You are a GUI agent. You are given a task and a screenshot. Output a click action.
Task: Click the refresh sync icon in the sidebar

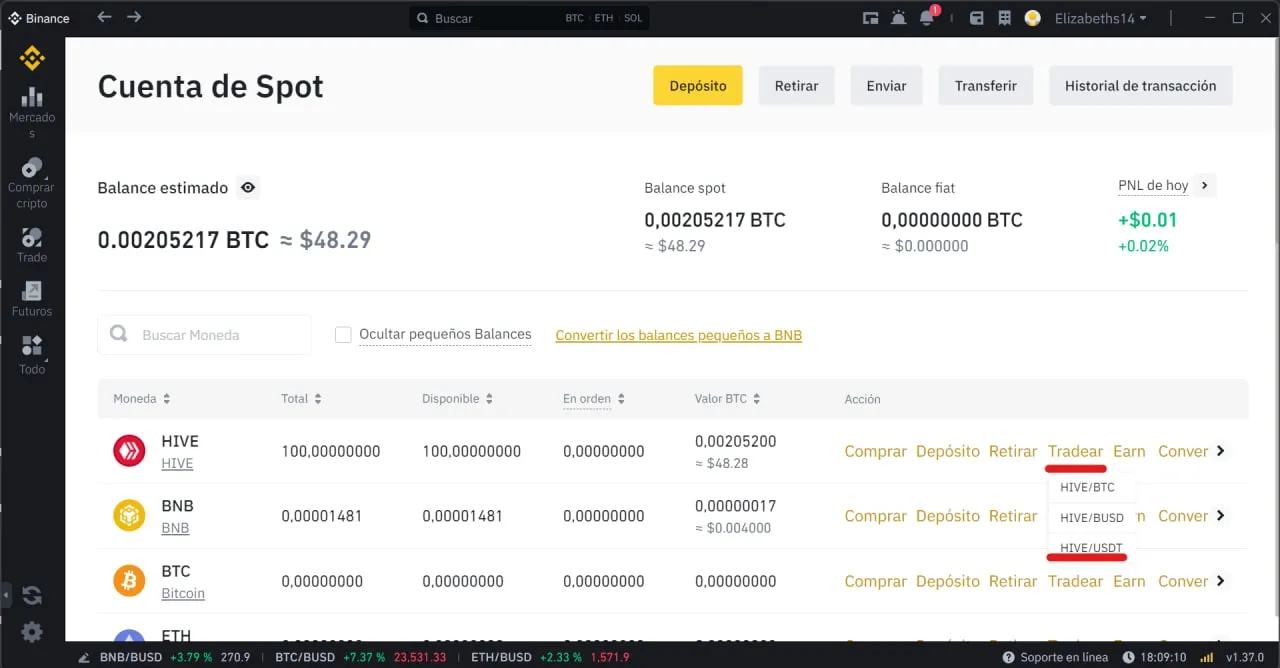tap(32, 595)
